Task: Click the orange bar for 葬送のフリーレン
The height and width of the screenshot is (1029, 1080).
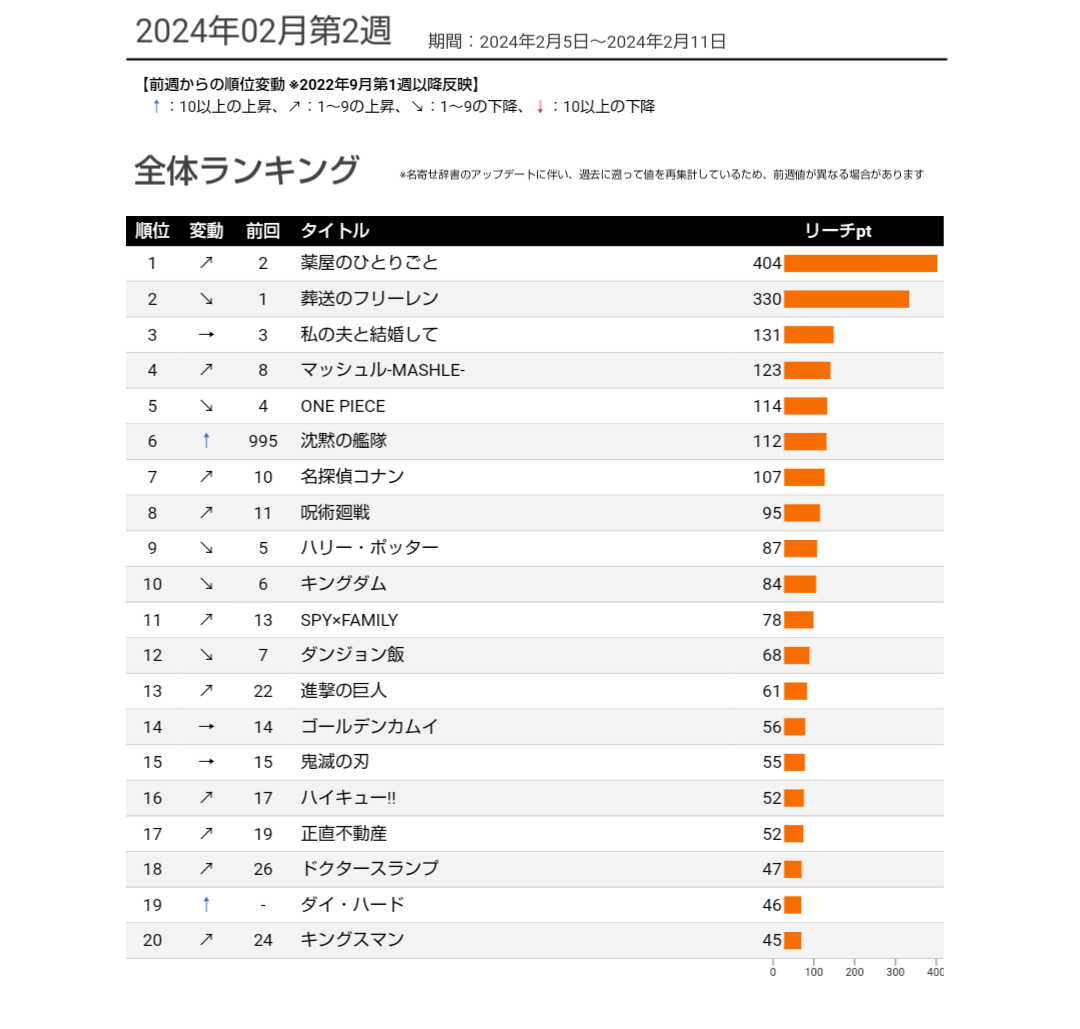Action: 846,299
